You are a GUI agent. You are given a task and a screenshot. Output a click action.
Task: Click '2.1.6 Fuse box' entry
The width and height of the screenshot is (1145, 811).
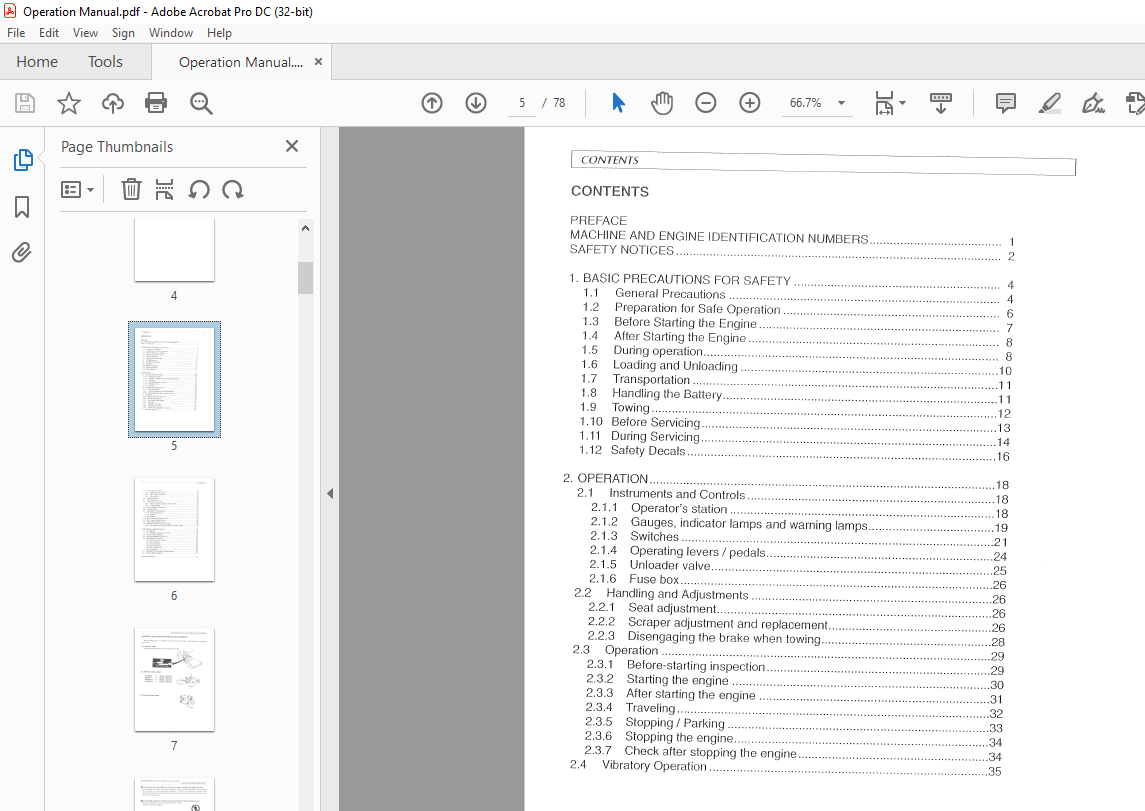click(x=797, y=581)
